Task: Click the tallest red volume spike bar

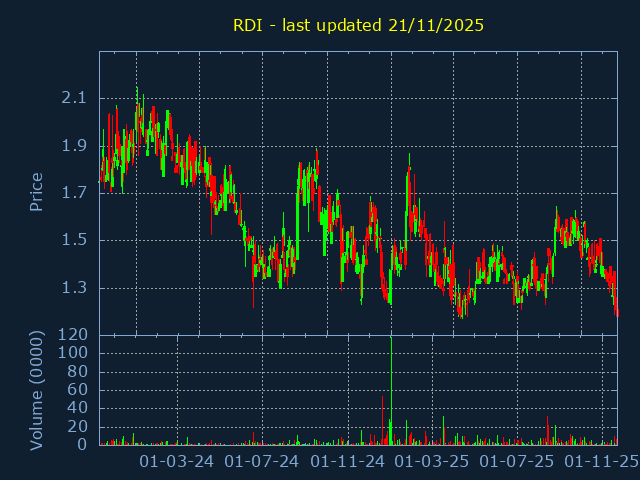Action: click(x=382, y=422)
